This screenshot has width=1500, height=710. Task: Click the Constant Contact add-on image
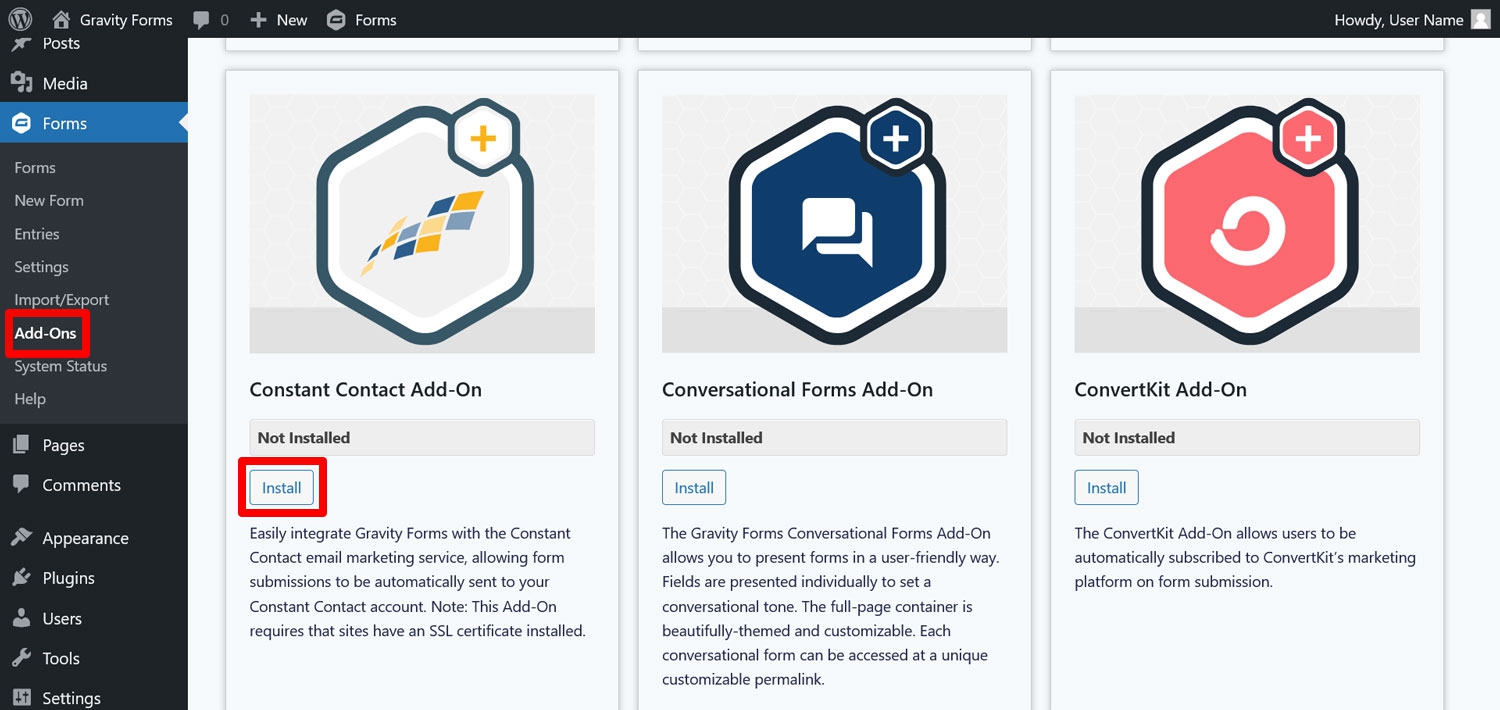(422, 224)
